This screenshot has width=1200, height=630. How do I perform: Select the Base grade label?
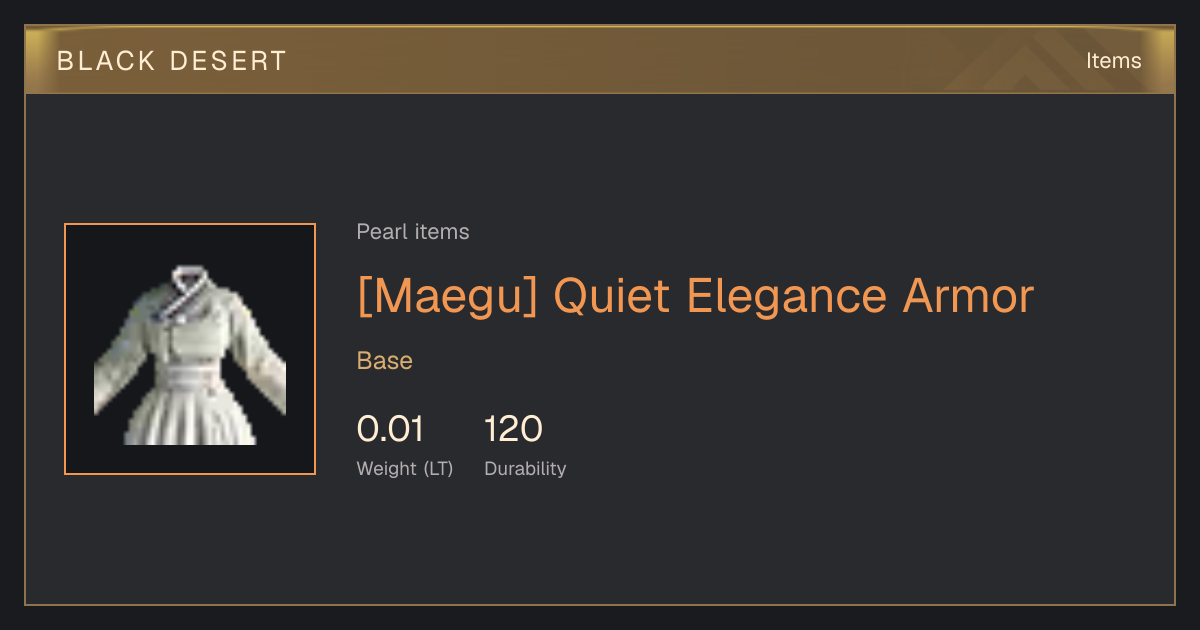click(385, 361)
